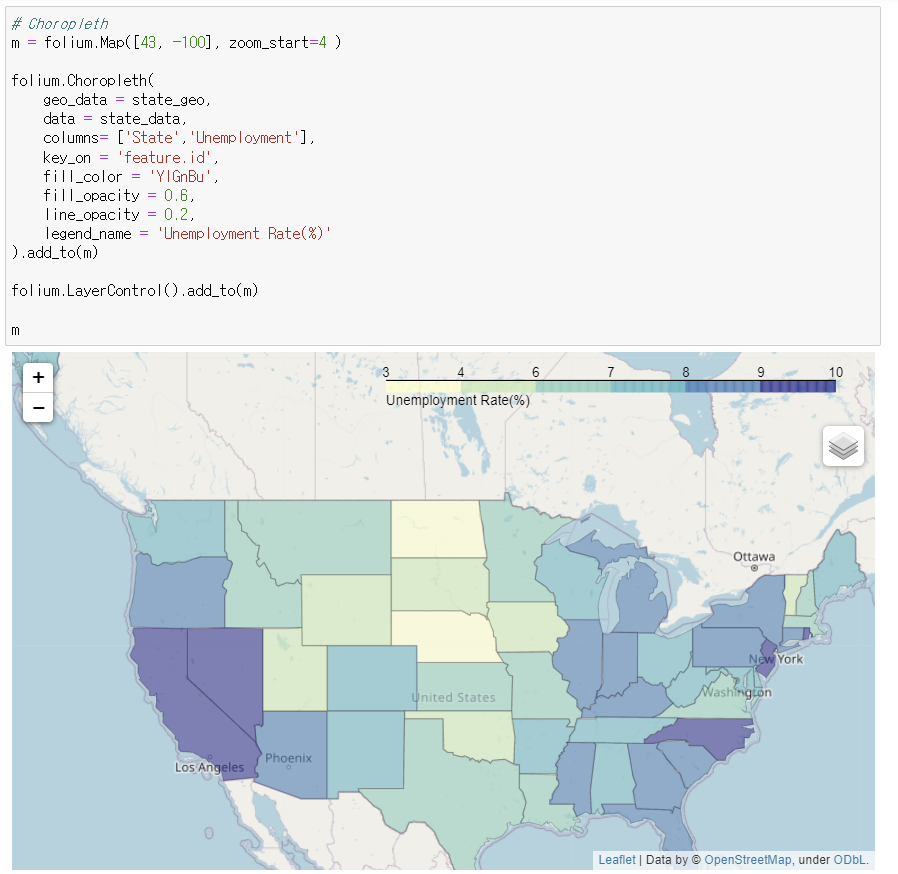The image size is (898, 874).
Task: Click the columns State Unemployment code line
Action: click(x=179, y=138)
